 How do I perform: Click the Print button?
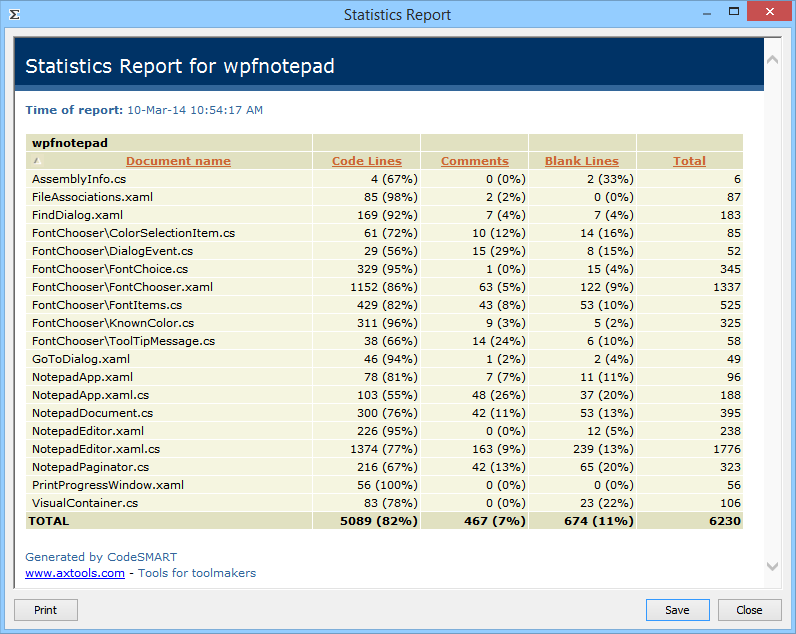pyautogui.click(x=46, y=610)
